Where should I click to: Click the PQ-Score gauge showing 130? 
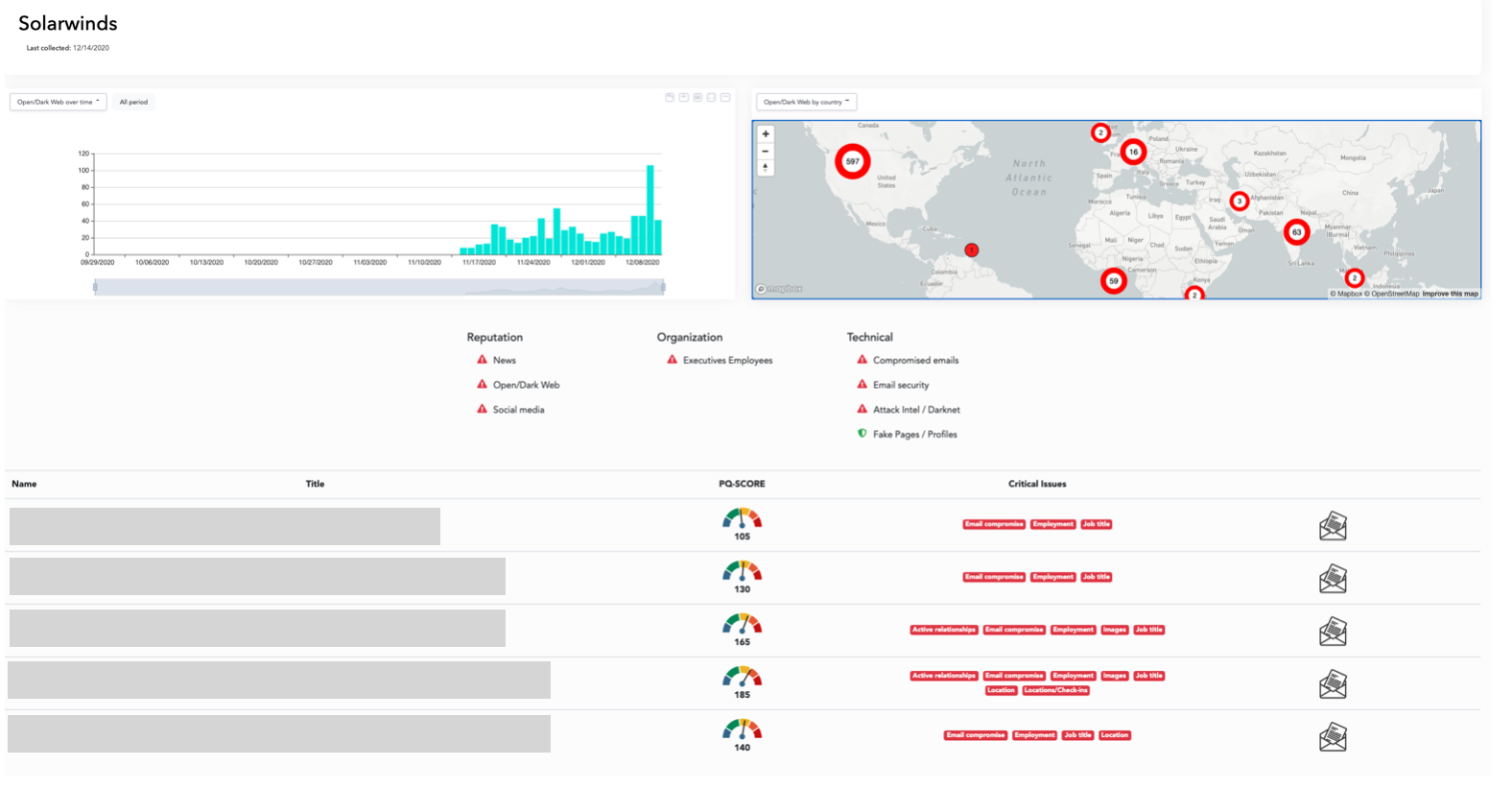click(x=743, y=572)
